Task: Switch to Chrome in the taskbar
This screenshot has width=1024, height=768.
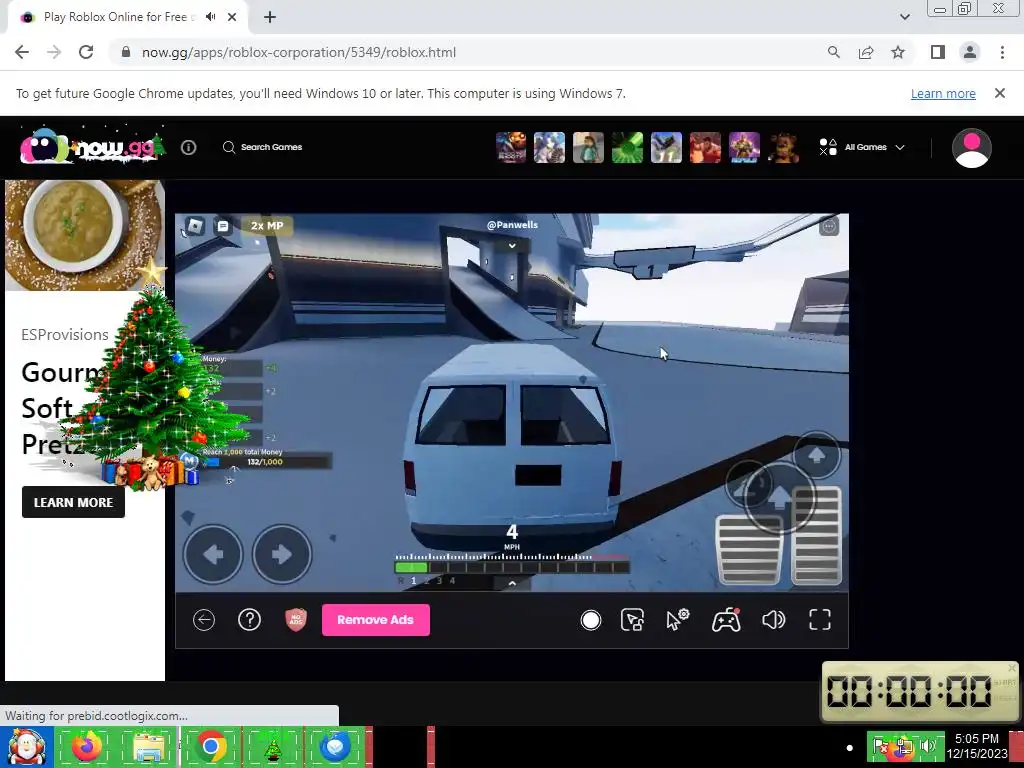Action: click(210, 746)
